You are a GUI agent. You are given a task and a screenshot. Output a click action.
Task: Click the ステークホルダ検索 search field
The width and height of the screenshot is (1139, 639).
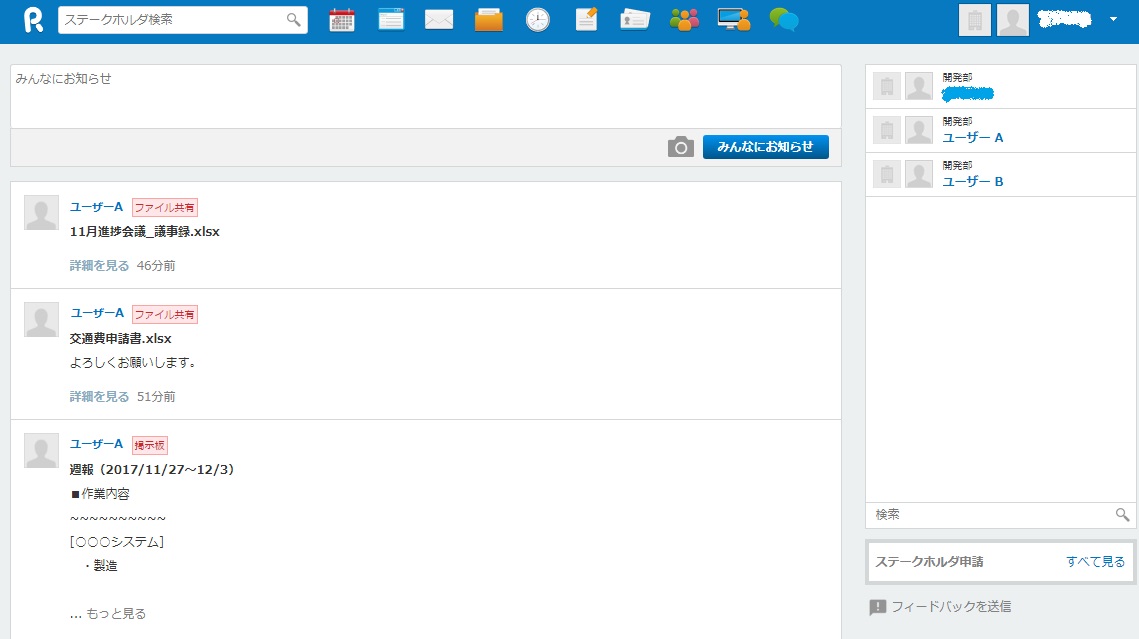170,19
